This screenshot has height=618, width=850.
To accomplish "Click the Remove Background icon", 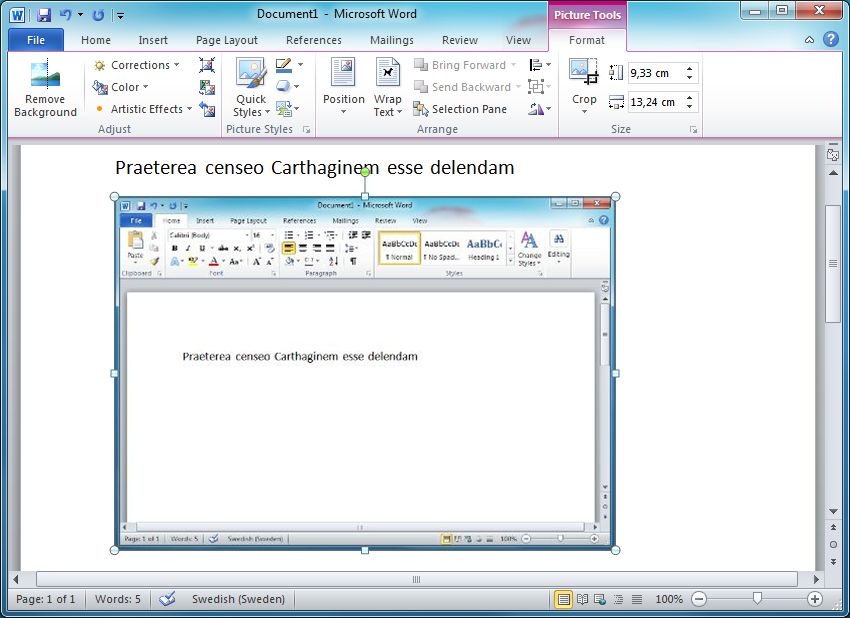I will coord(46,75).
